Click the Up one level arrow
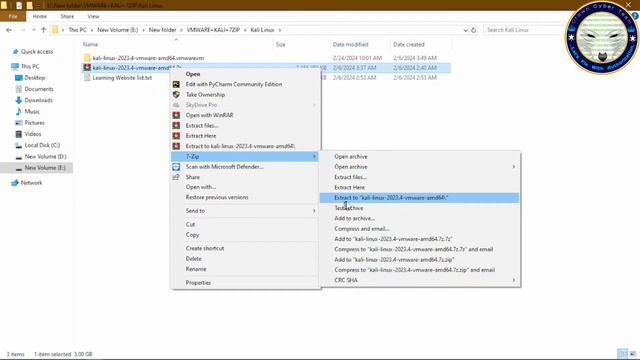 tap(44, 30)
